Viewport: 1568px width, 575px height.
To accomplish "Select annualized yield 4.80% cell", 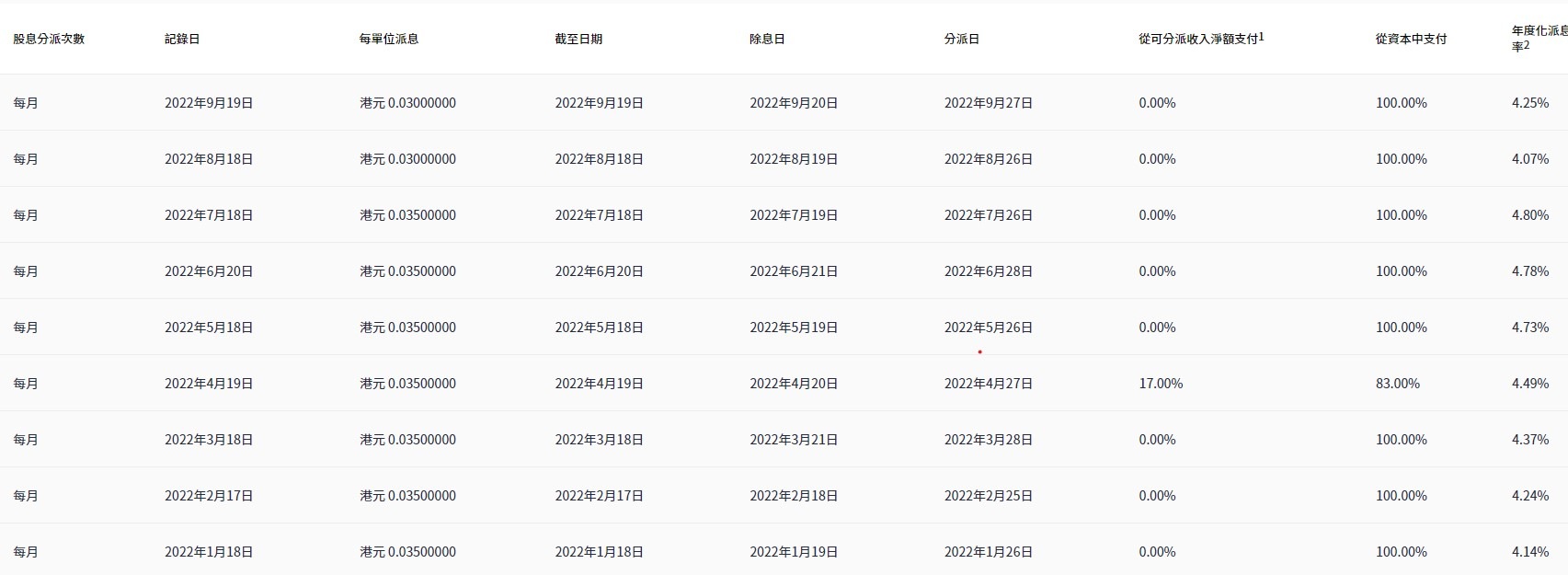I will (1530, 215).
